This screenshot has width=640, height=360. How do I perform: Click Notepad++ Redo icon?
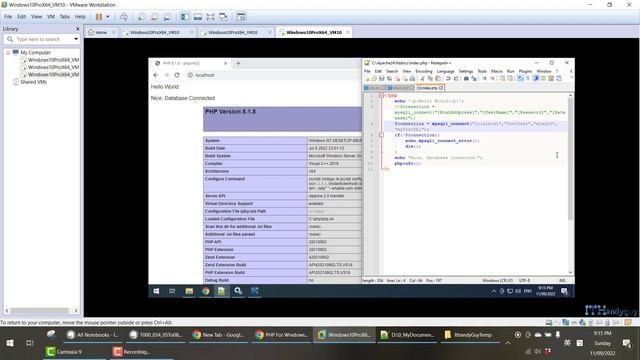(x=456, y=78)
